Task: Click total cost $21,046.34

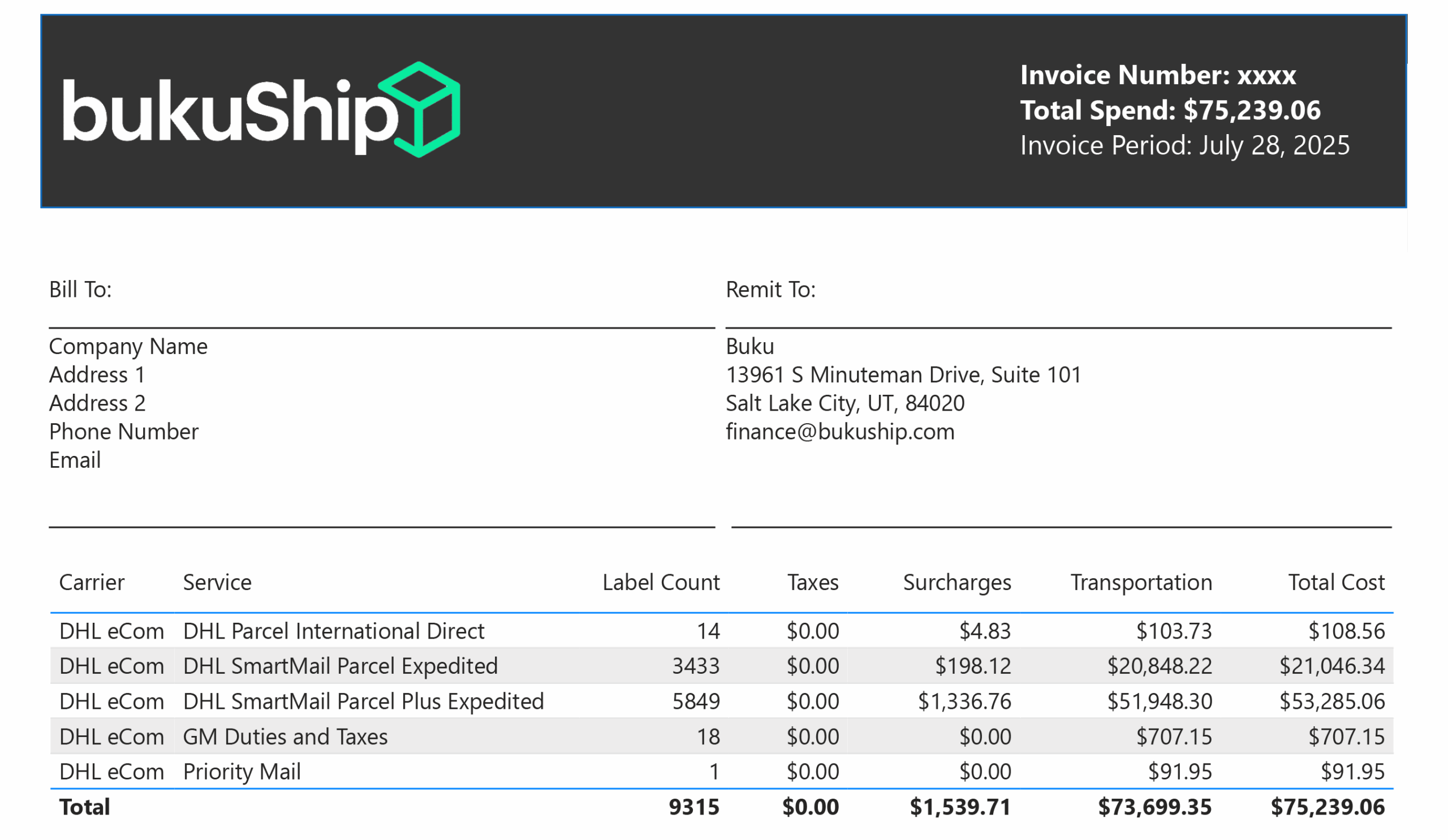Action: click(x=1332, y=666)
